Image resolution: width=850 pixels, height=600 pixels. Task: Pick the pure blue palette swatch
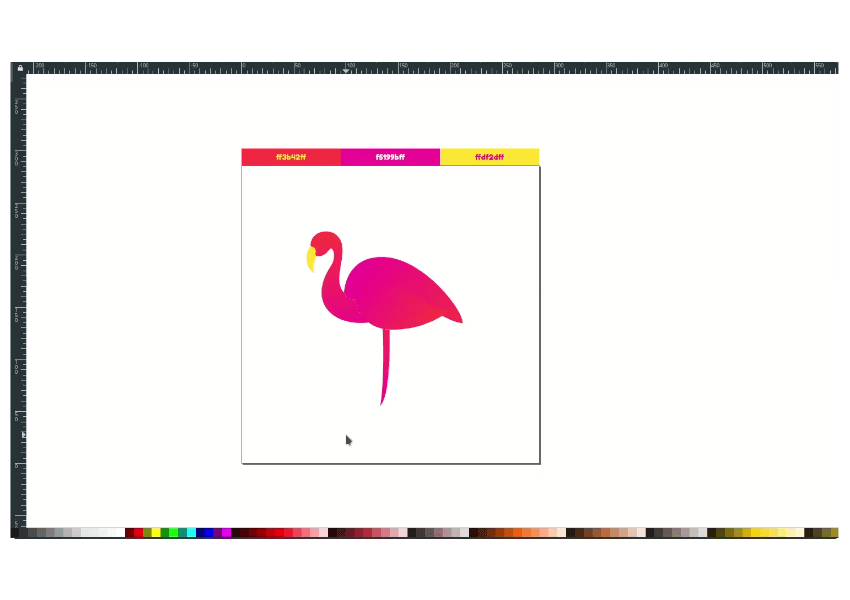point(209,533)
